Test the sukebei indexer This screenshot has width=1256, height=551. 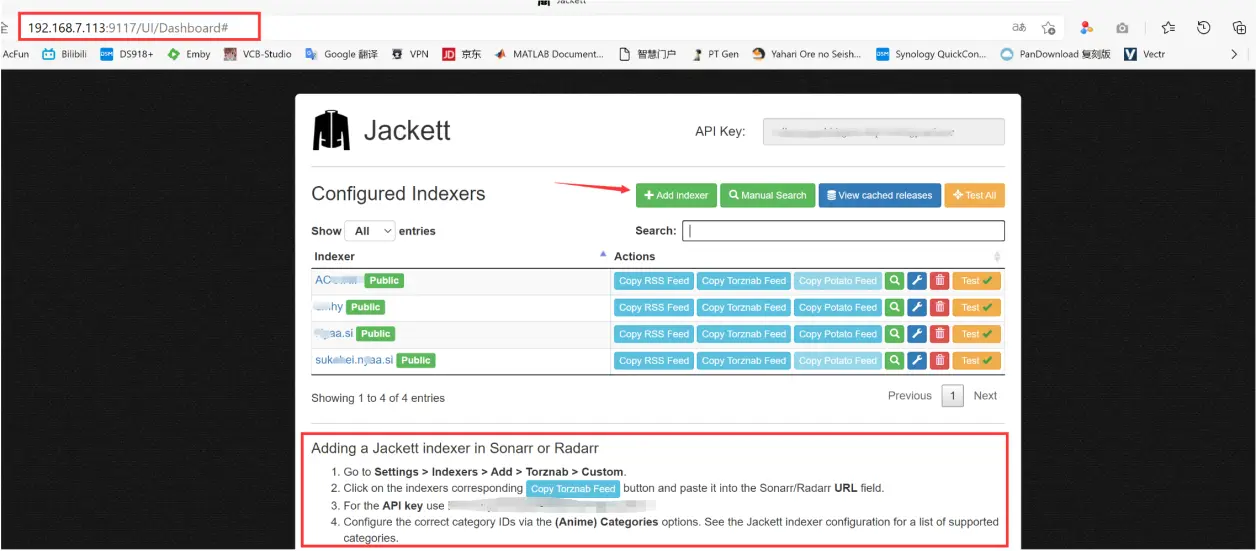[x=977, y=360]
